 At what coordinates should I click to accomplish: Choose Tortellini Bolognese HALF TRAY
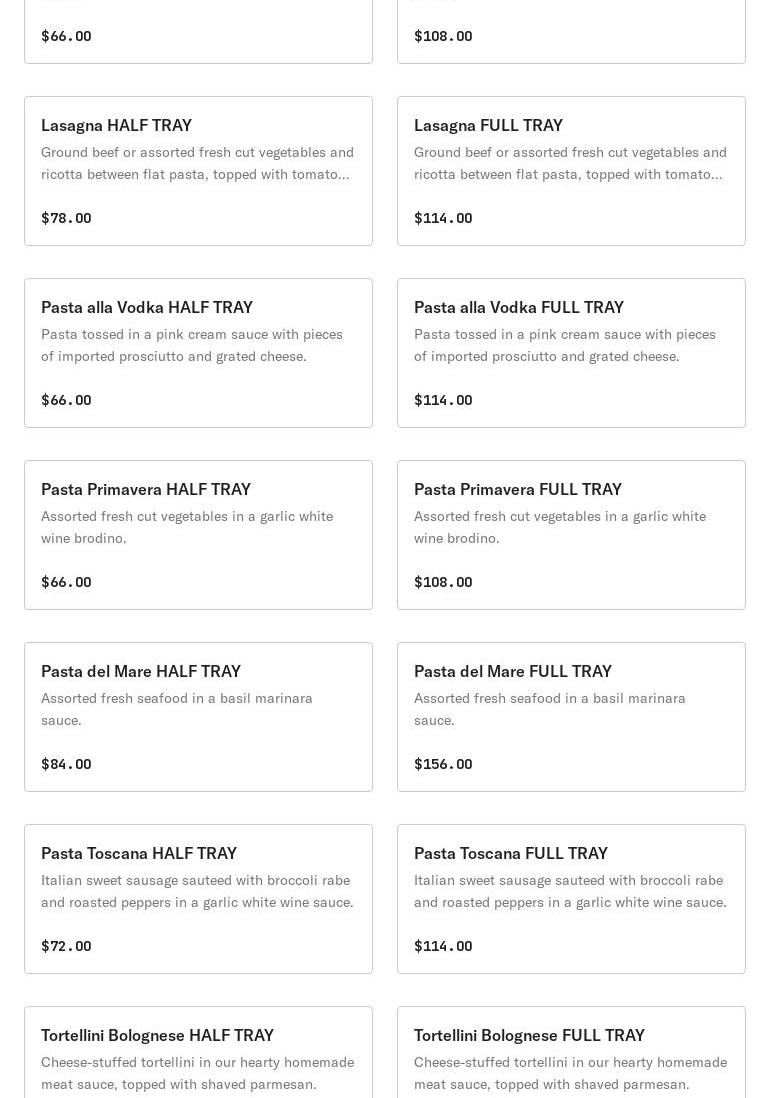coord(157,1035)
